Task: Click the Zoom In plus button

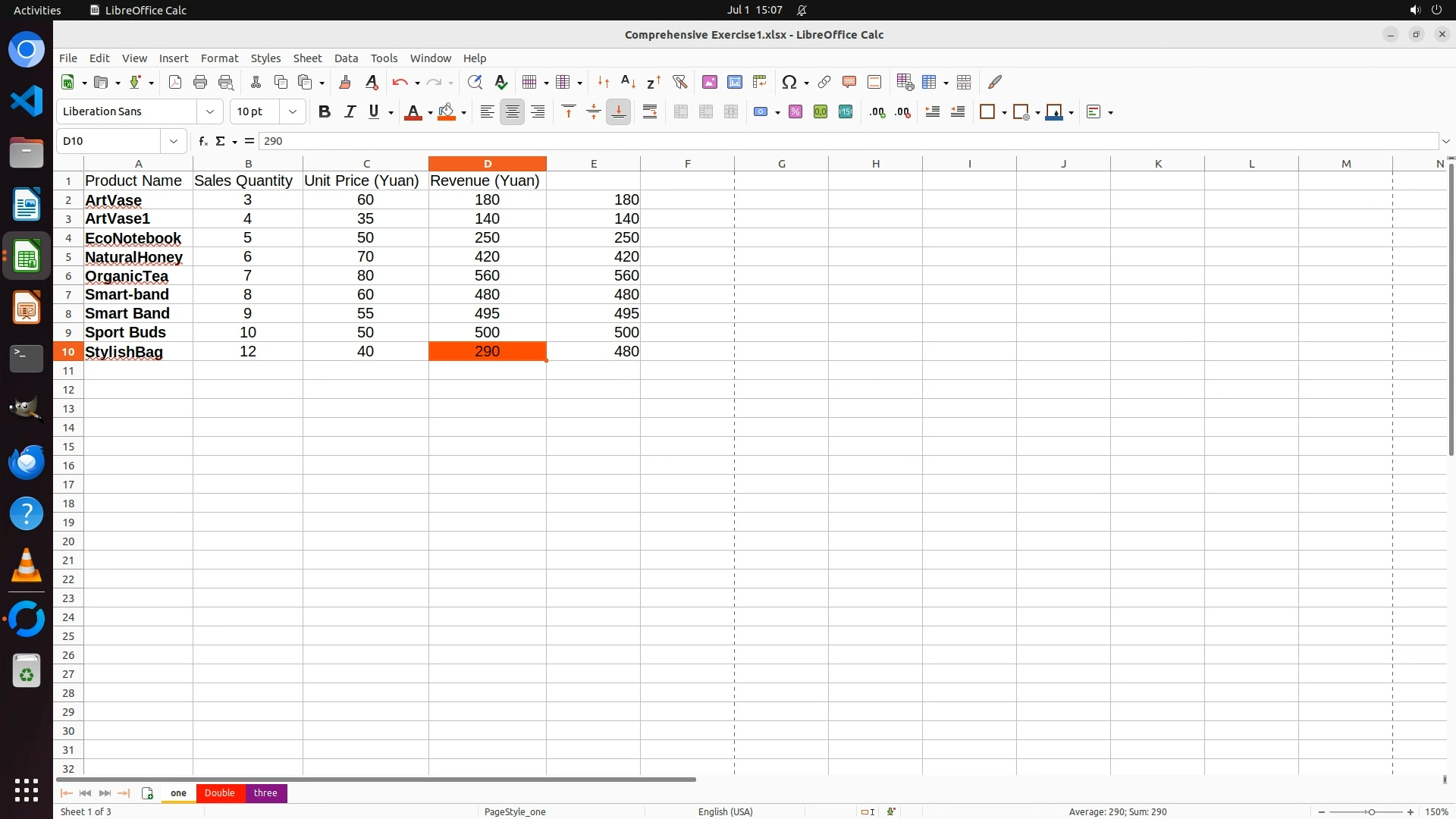Action: (x=1410, y=812)
